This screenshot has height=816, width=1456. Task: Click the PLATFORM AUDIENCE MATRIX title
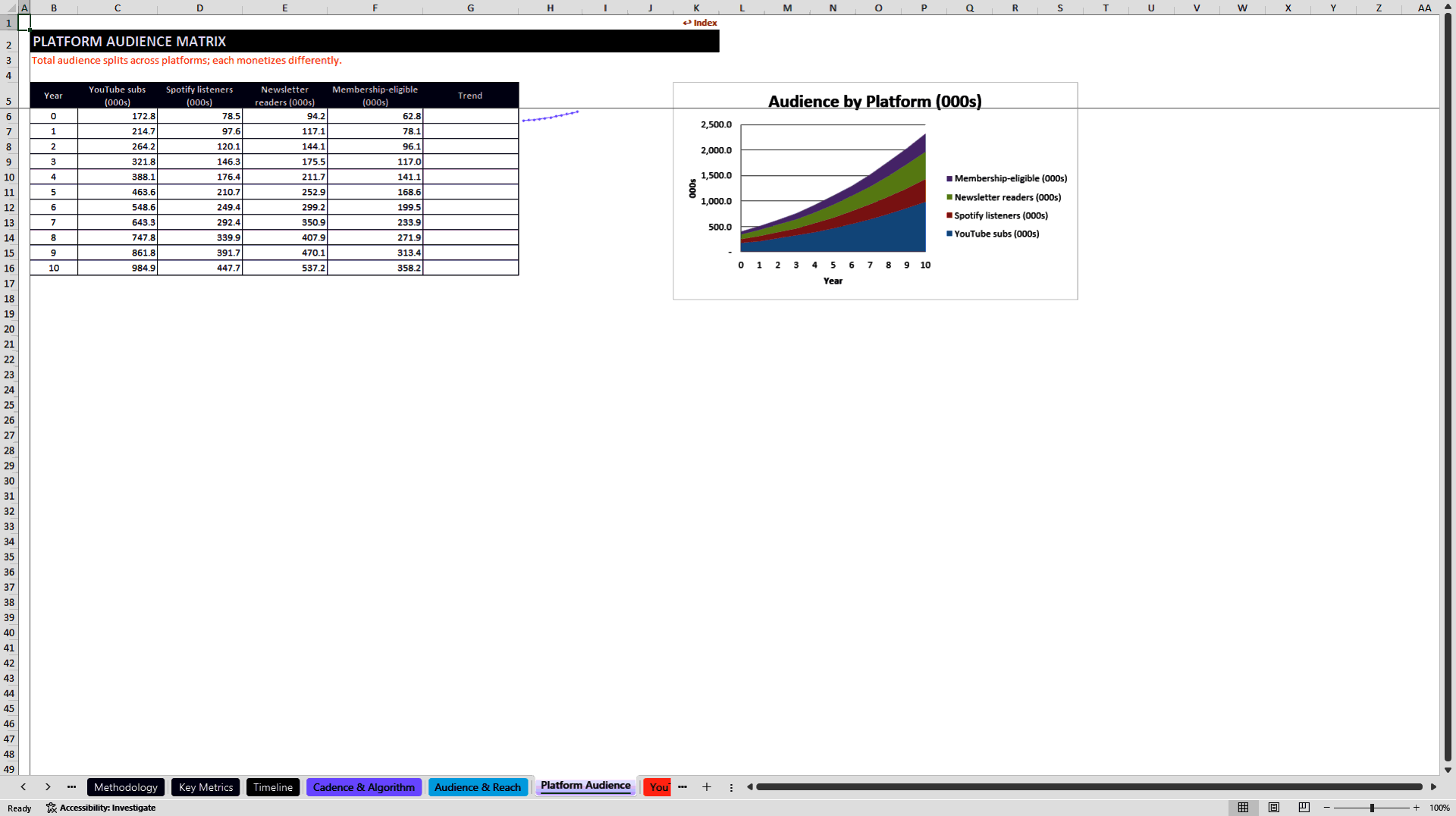tap(130, 42)
